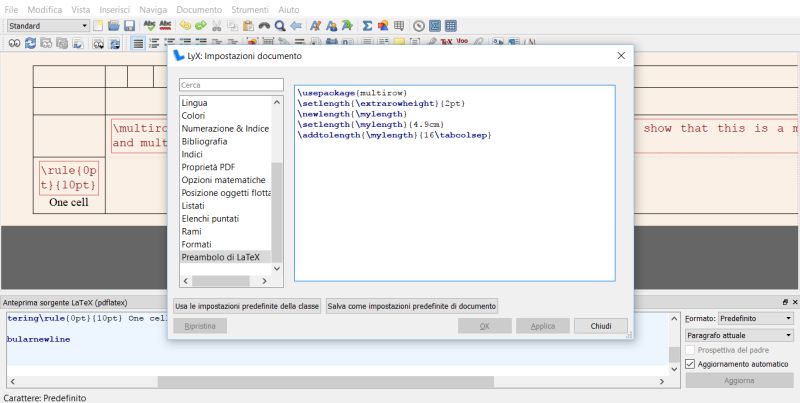Run the spellchecker with green check icon
Image resolution: width=800 pixels, height=403 pixels.
(x=149, y=26)
